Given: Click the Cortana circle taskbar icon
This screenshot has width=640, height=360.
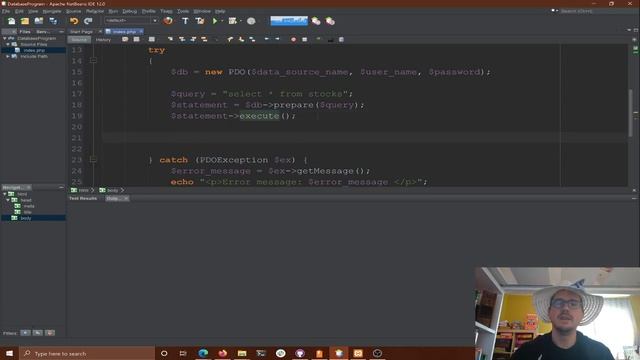Looking at the screenshot, I should point(164,353).
